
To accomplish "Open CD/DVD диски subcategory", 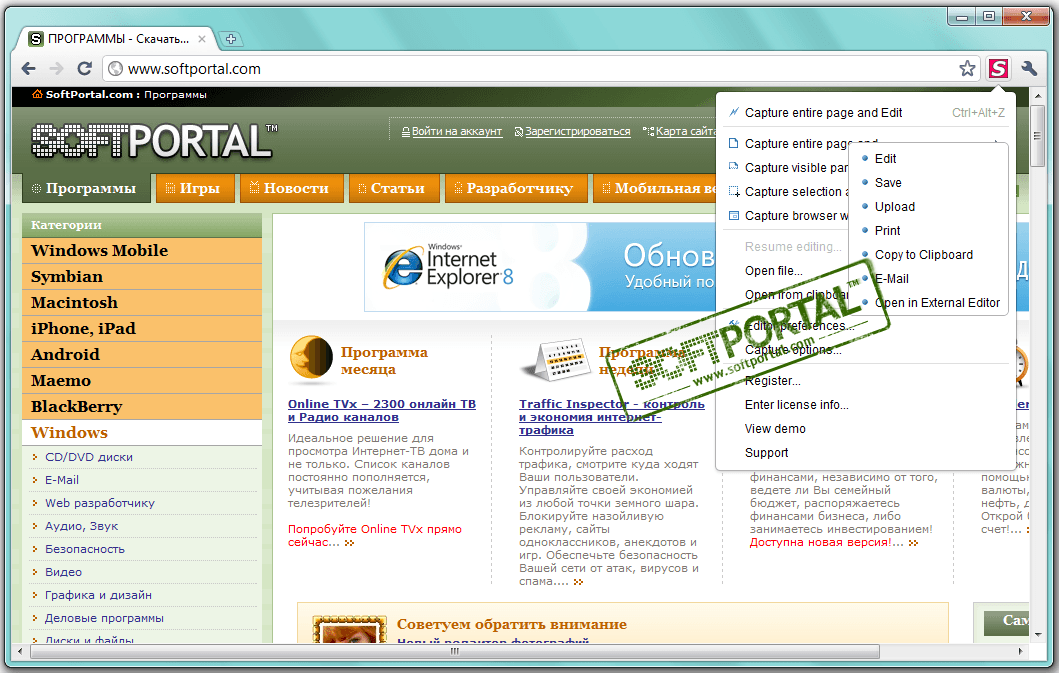I will (89, 457).
